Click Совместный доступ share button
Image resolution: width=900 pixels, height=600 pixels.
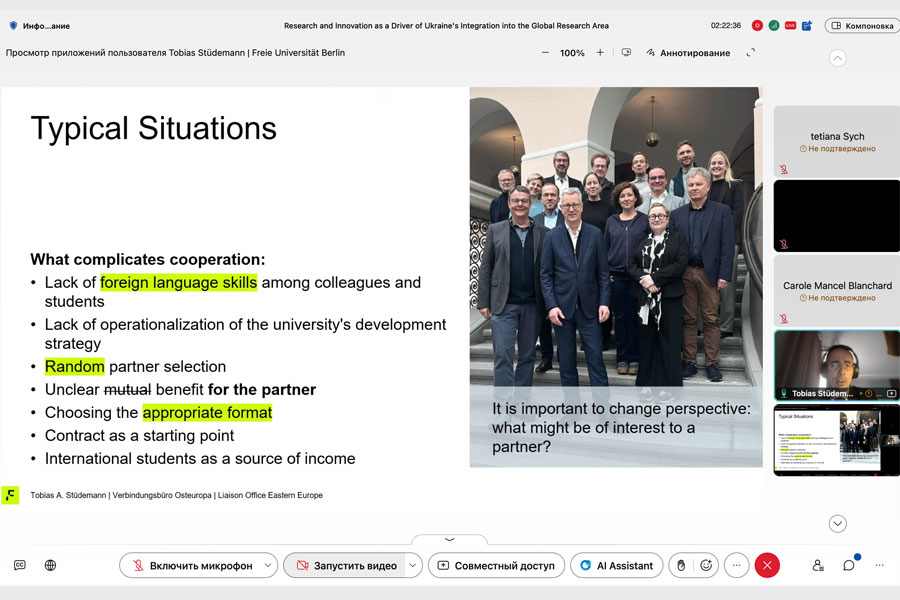(496, 565)
